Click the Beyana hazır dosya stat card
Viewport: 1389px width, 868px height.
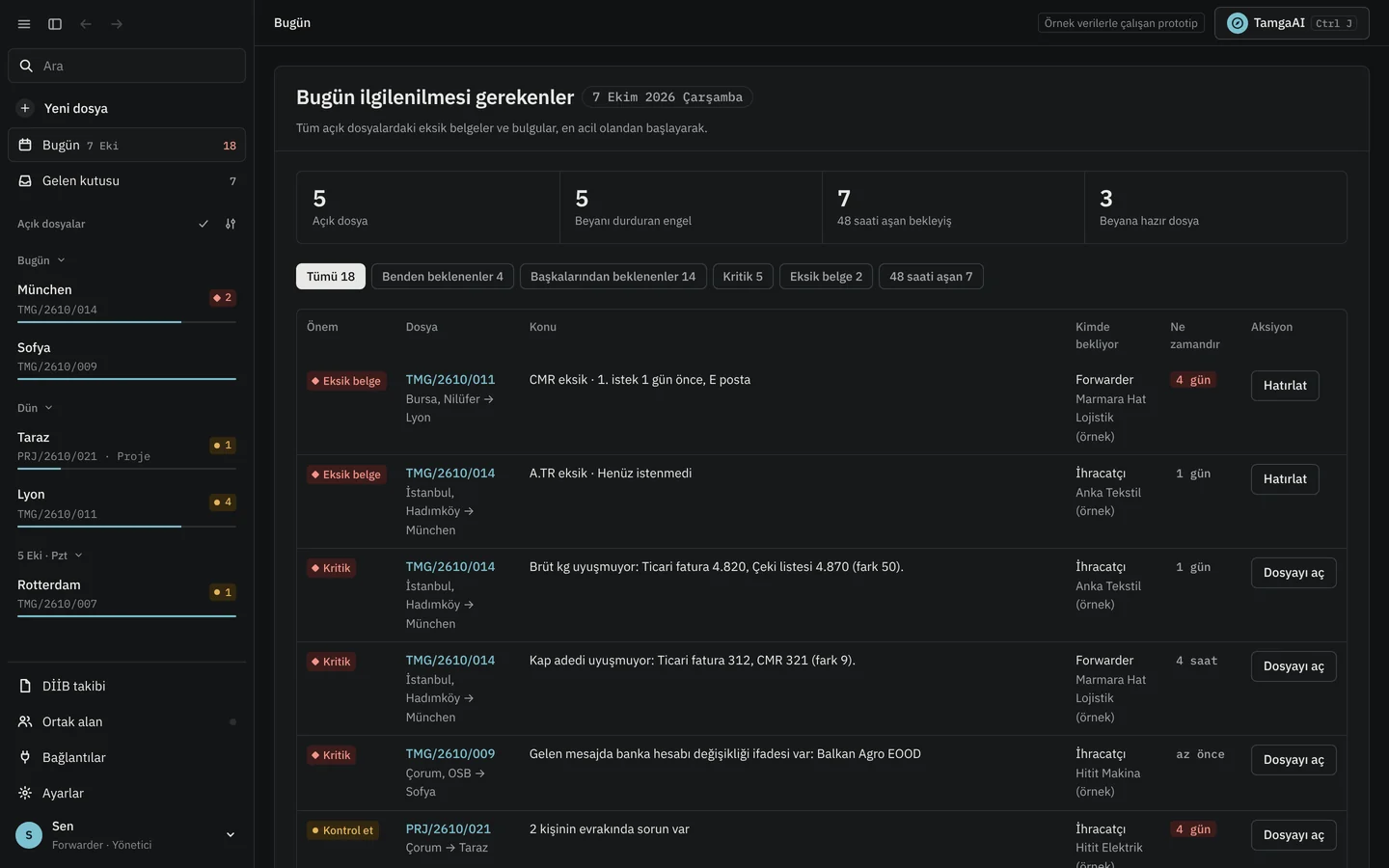click(1215, 207)
